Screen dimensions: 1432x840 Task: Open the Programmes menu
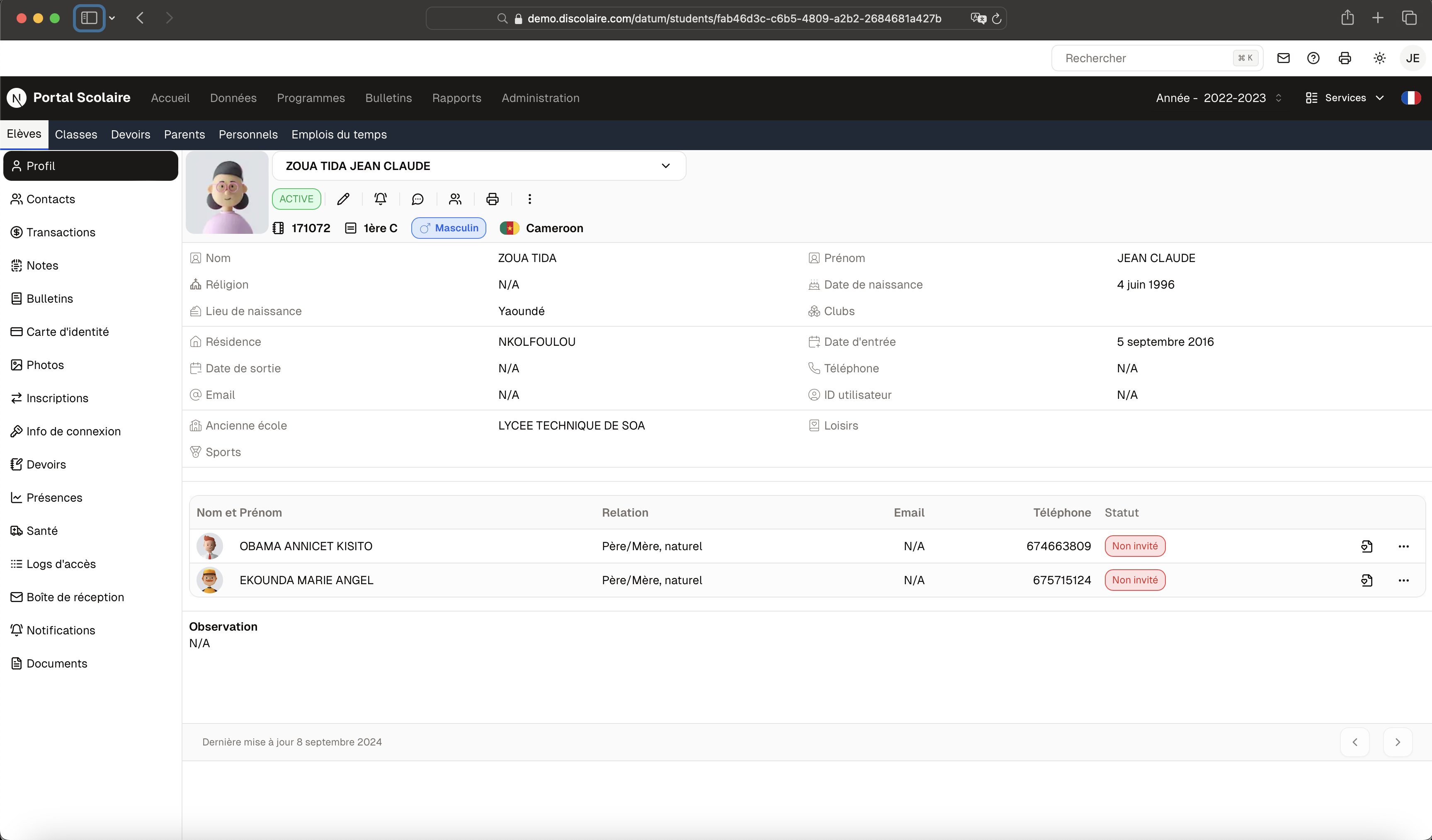[311, 98]
